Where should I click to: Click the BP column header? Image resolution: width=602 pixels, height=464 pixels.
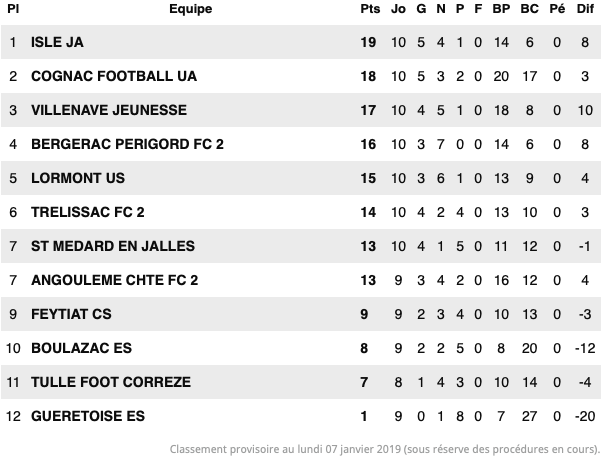click(502, 9)
